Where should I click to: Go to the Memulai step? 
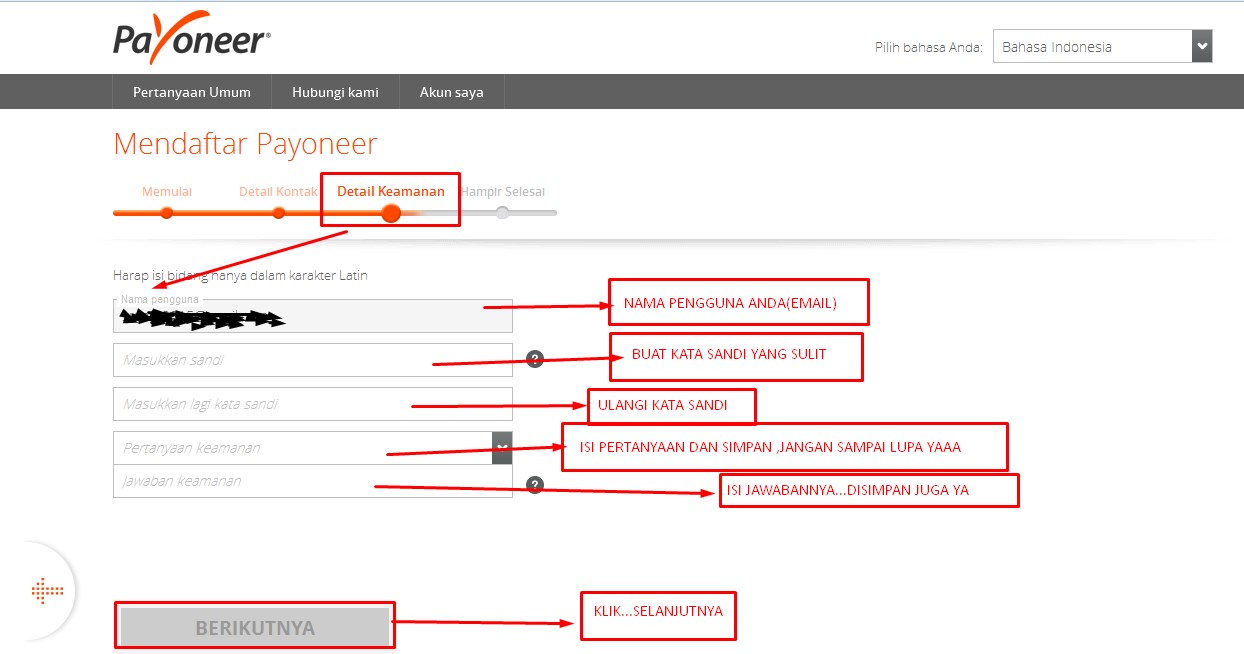(167, 191)
